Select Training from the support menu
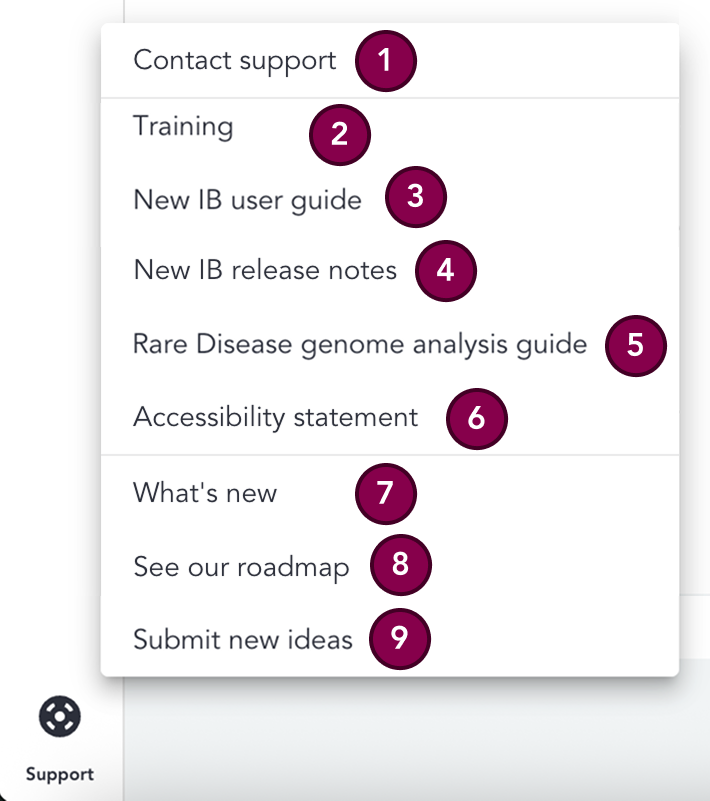The image size is (710, 801). coord(183,126)
